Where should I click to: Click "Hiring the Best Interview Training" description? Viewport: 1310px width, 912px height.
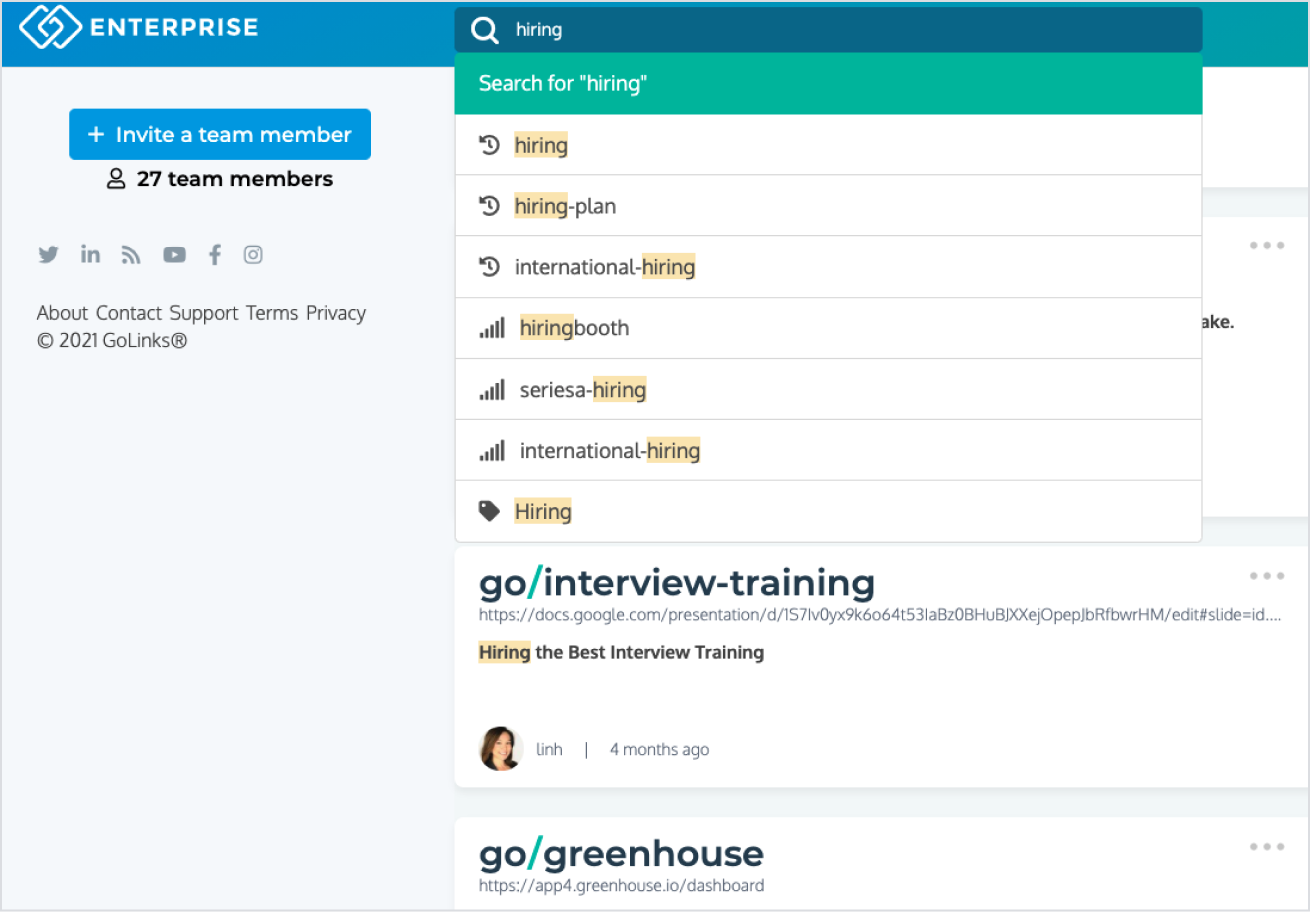tap(621, 653)
